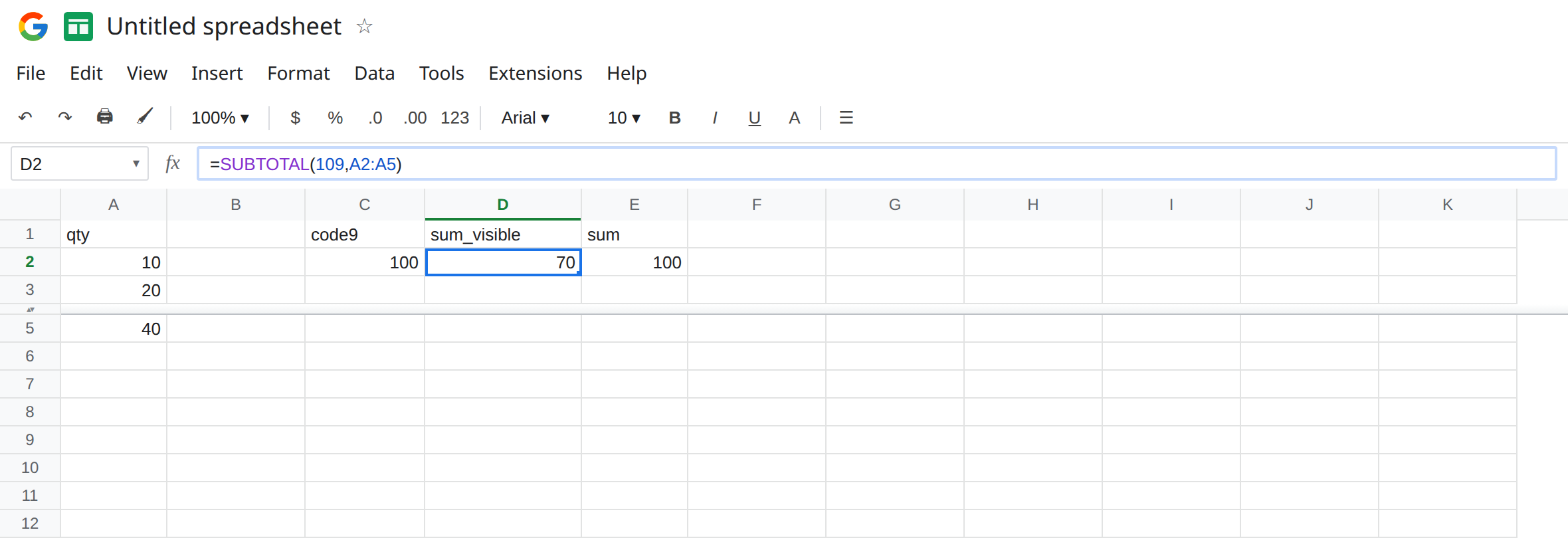Image resolution: width=1568 pixels, height=546 pixels.
Task: Click the Undo arrow icon
Action: (25, 118)
